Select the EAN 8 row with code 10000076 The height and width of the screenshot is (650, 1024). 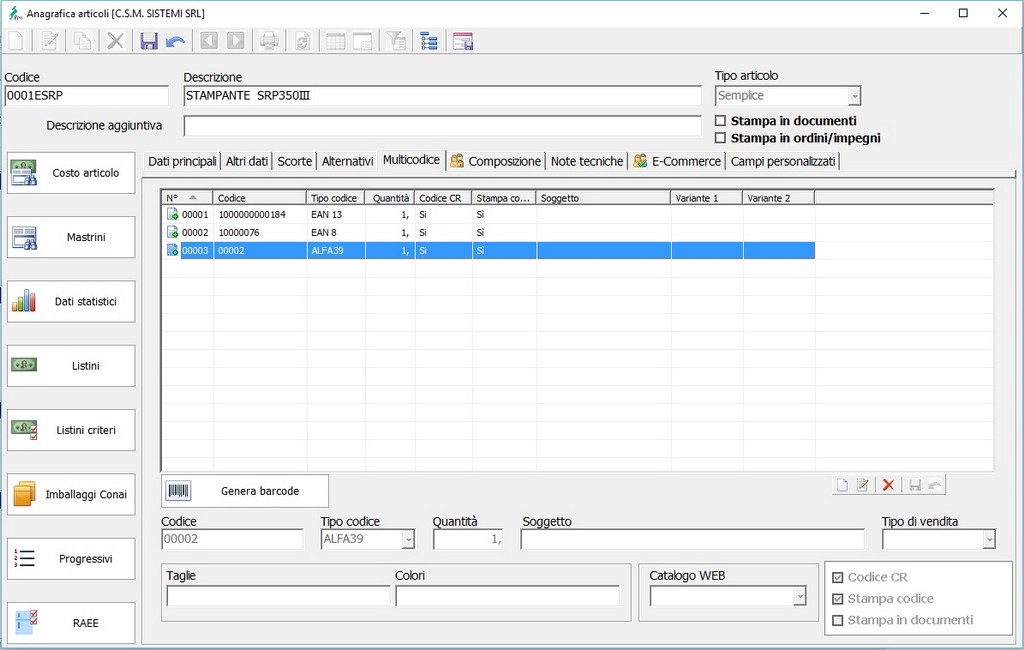488,233
